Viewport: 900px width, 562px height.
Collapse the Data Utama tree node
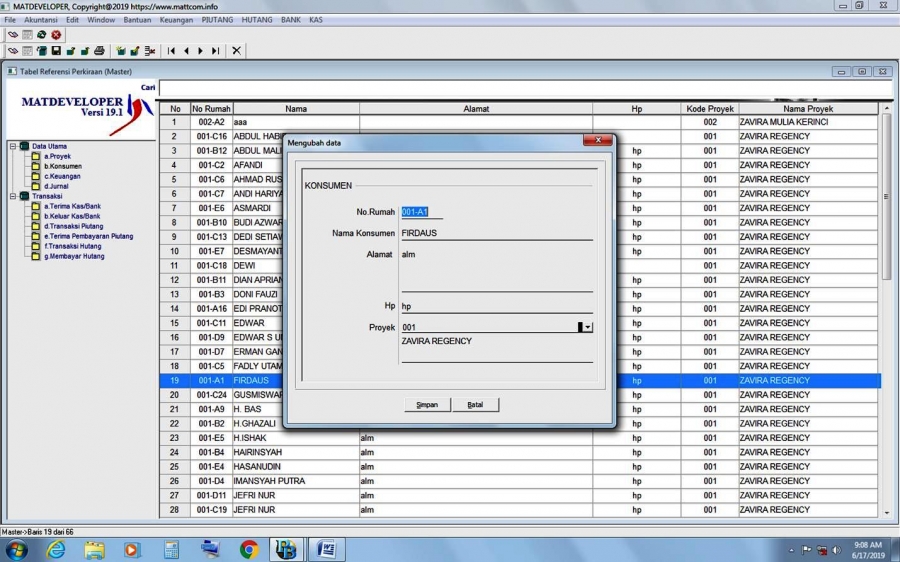click(13, 146)
